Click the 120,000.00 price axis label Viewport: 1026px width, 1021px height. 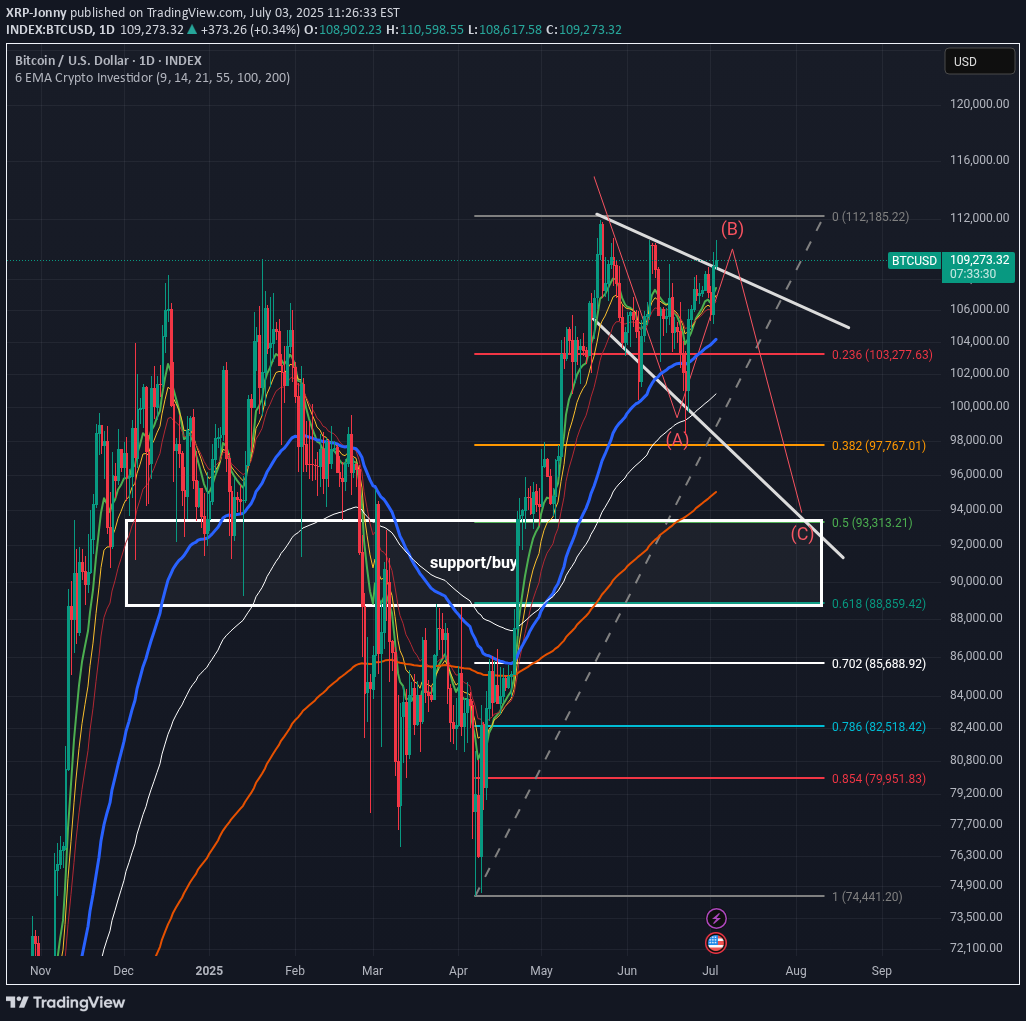[x=980, y=104]
